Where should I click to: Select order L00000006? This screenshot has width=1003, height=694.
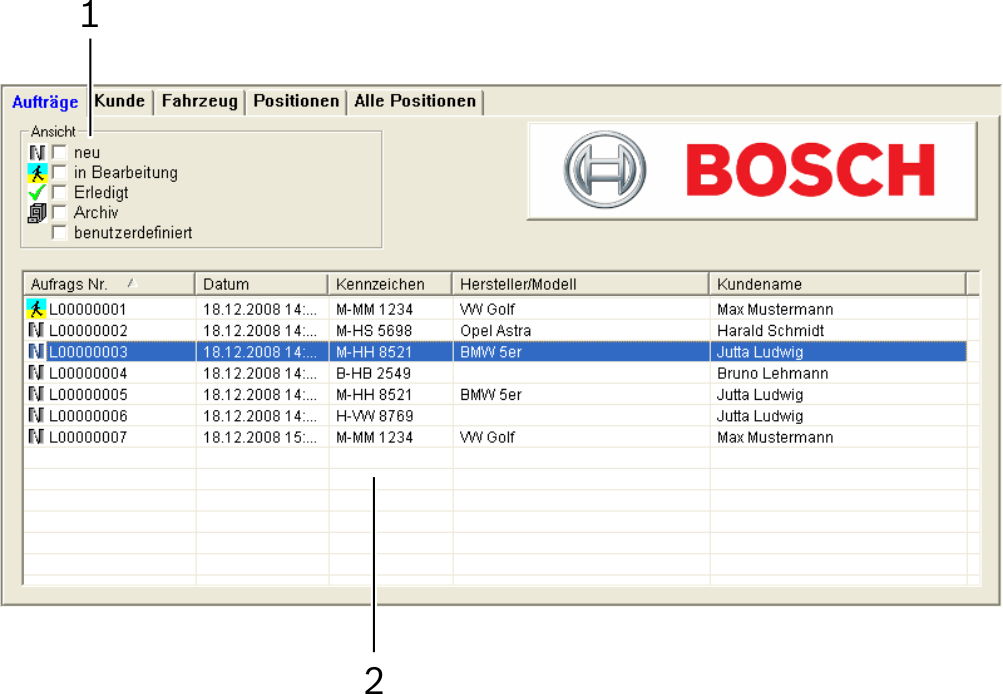tap(495, 415)
